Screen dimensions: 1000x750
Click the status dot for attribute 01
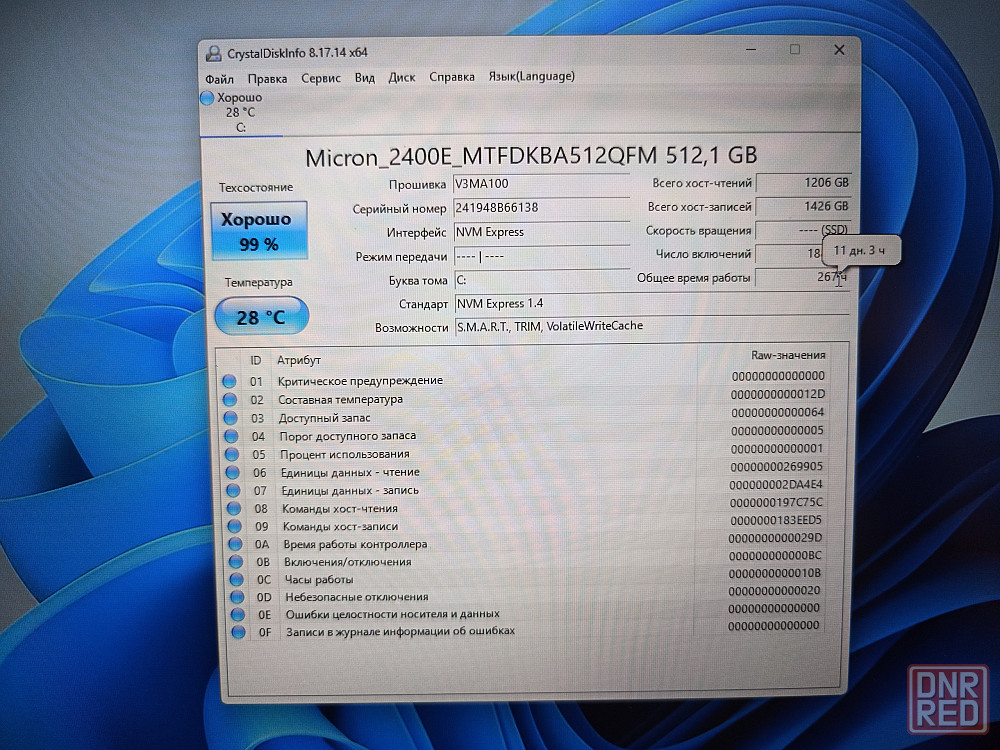pyautogui.click(x=229, y=381)
